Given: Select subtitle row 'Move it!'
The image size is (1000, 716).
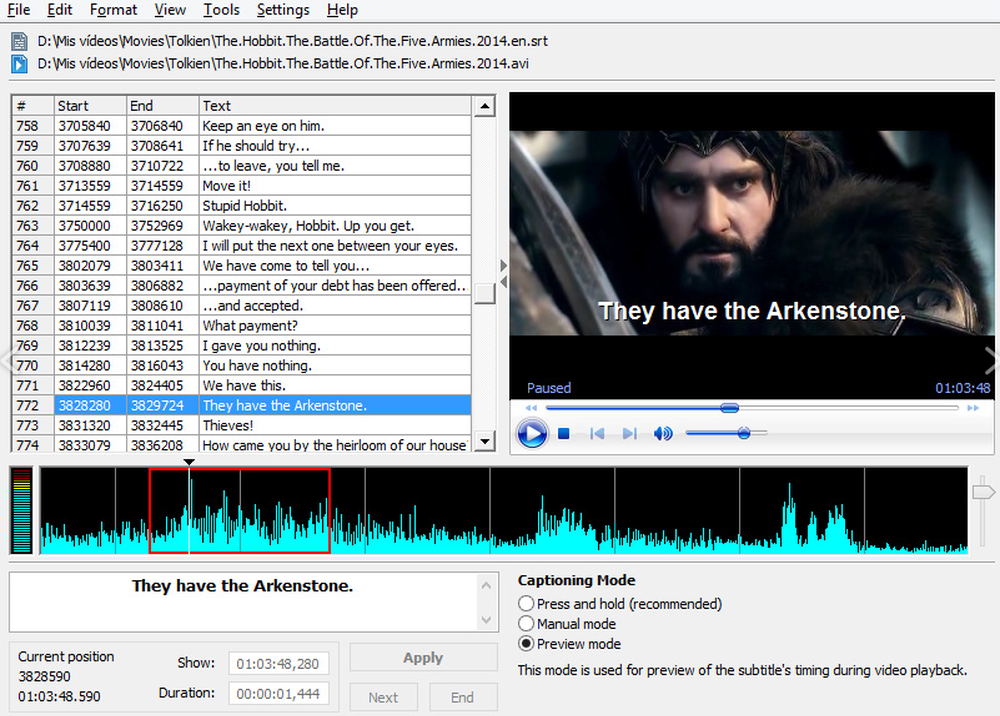Looking at the screenshot, I should click(x=242, y=186).
